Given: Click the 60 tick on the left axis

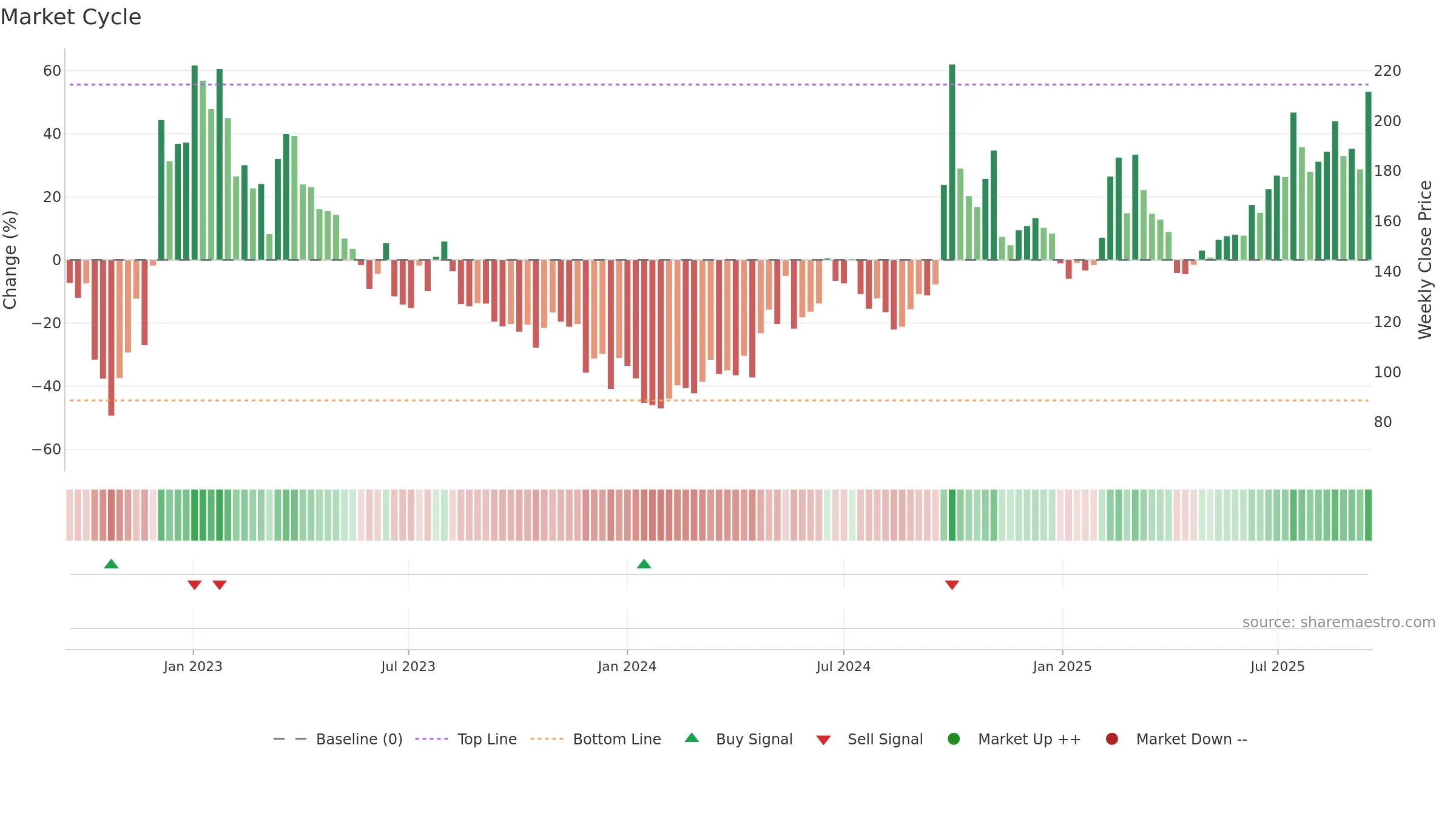Looking at the screenshot, I should tap(52, 71).
